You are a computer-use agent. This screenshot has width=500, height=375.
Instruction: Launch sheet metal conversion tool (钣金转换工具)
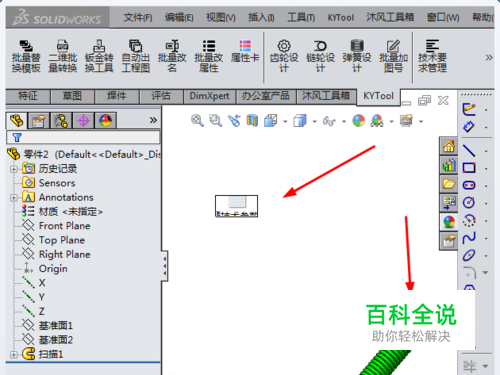99,56
